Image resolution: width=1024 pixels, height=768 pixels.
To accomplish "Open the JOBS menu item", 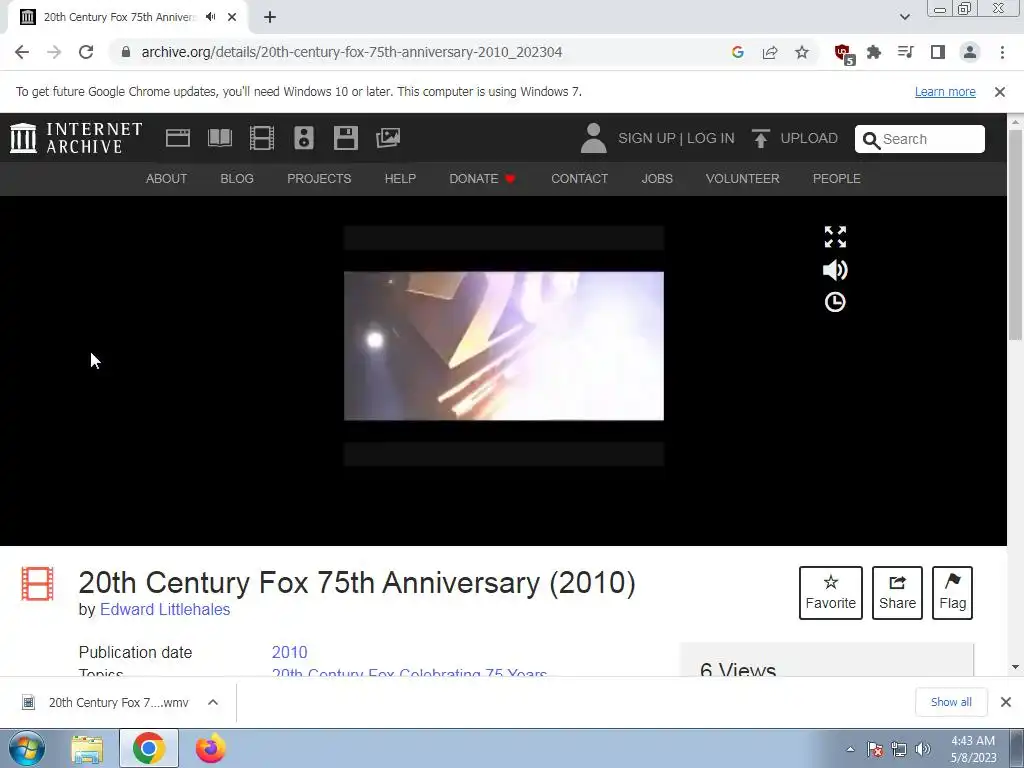I will pyautogui.click(x=657, y=178).
